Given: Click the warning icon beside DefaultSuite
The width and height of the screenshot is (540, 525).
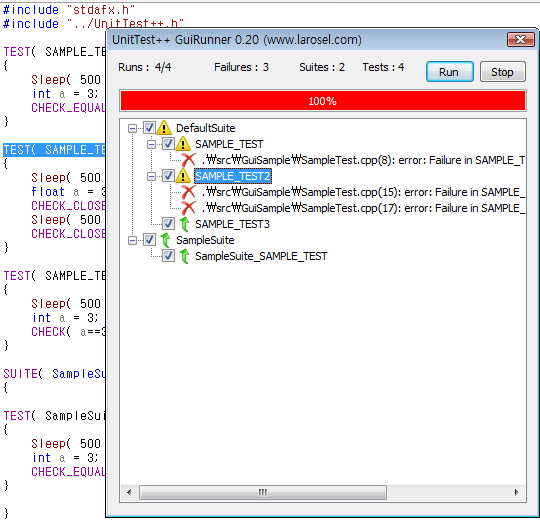Looking at the screenshot, I should [x=164, y=128].
